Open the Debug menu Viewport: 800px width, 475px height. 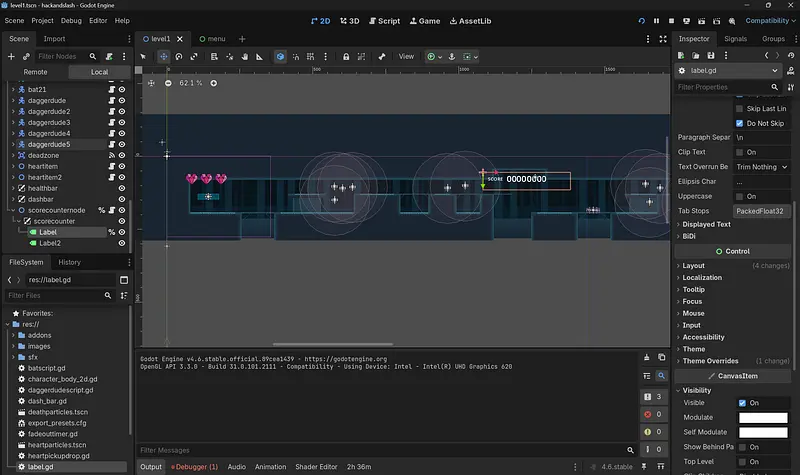tap(71, 20)
